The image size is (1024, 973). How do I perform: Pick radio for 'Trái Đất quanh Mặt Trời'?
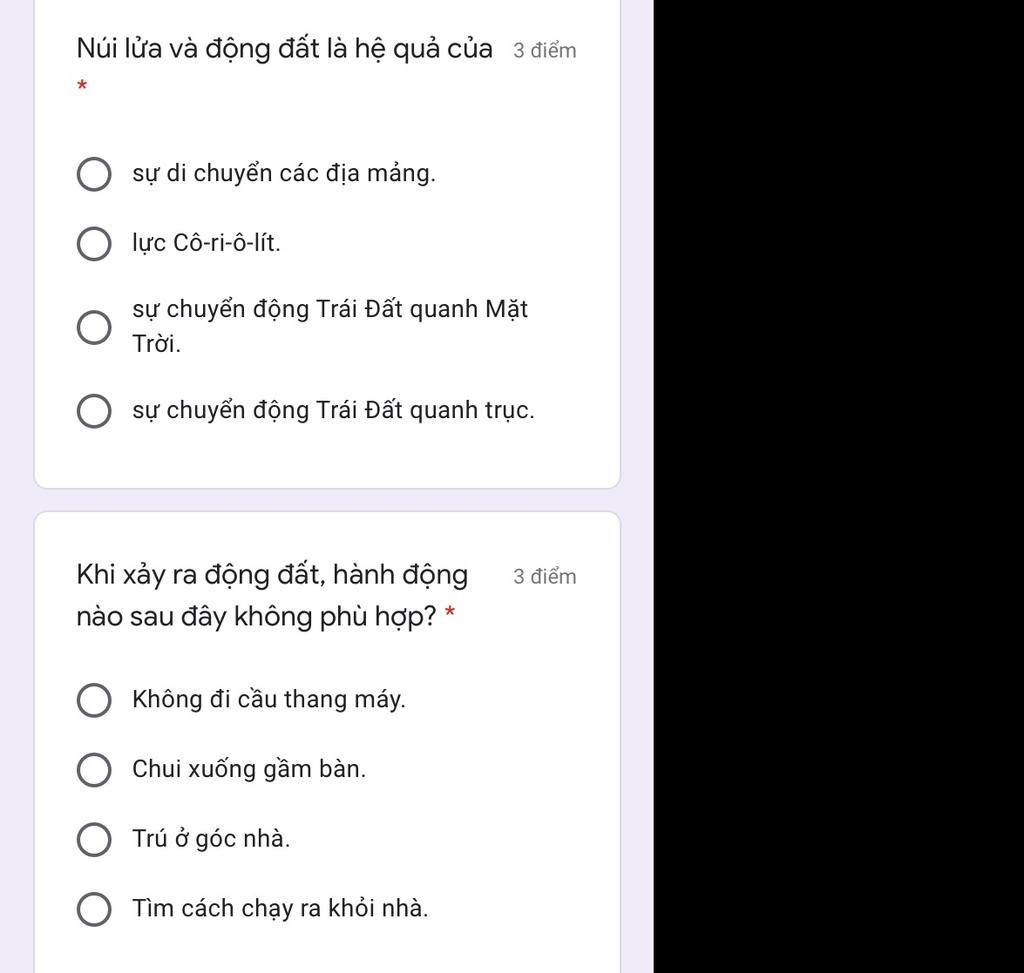94,327
